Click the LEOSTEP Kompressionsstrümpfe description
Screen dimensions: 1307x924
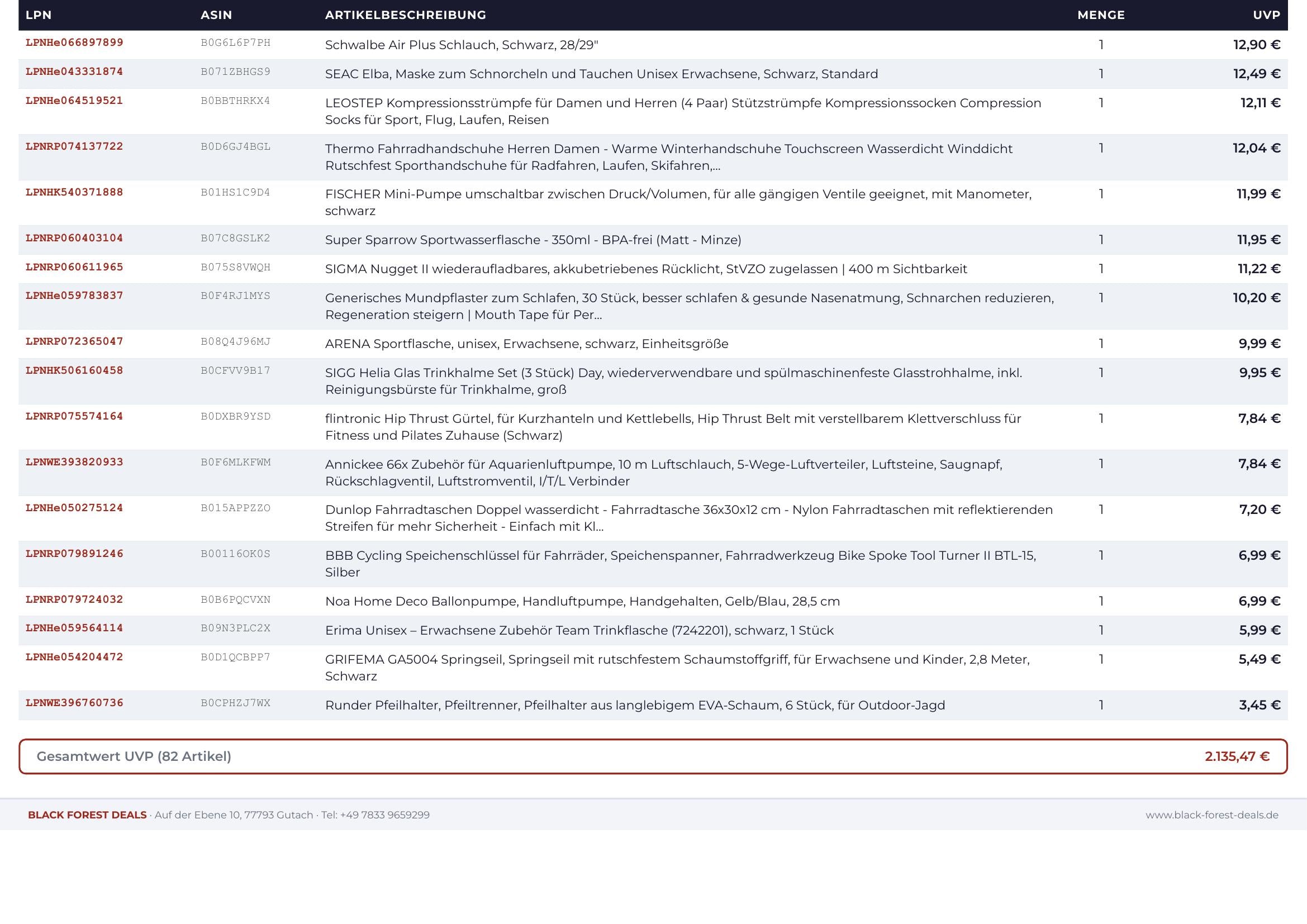pos(683,112)
